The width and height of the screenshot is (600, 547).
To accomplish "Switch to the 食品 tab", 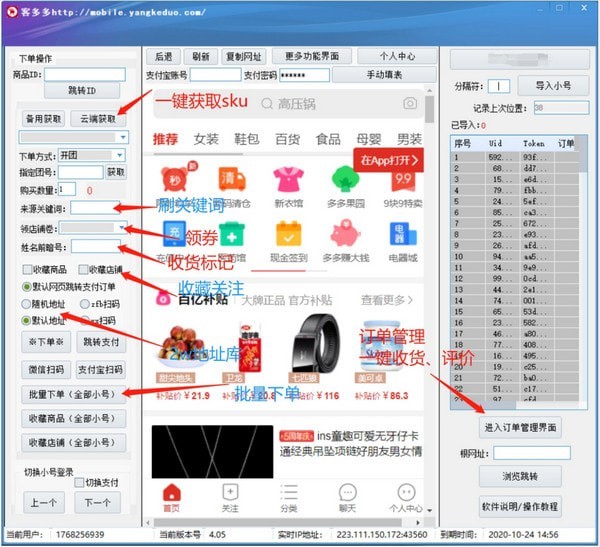I will point(328,139).
